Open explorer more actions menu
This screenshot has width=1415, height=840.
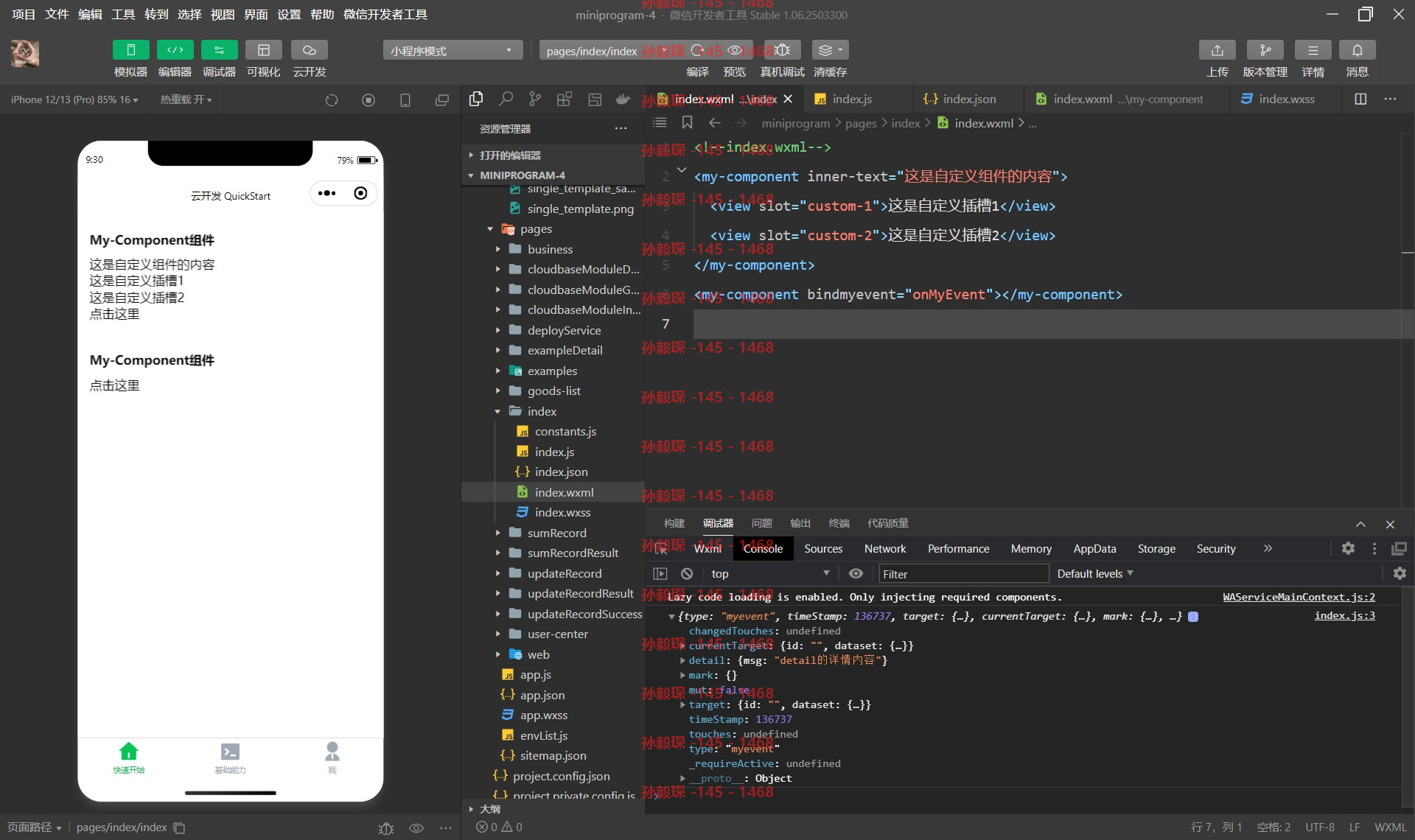tap(621, 128)
